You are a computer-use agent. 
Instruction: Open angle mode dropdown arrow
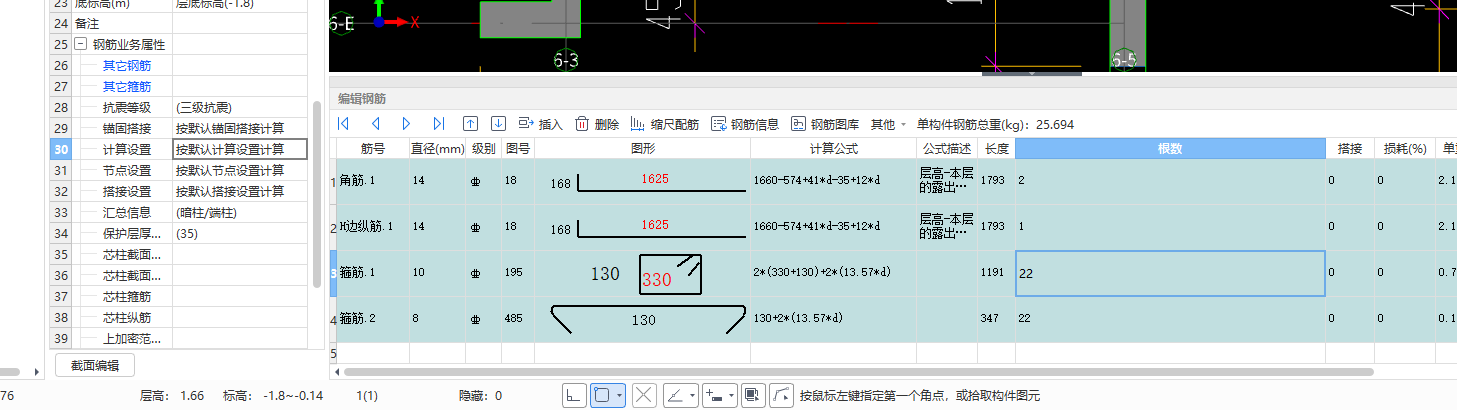pyautogui.click(x=692, y=395)
